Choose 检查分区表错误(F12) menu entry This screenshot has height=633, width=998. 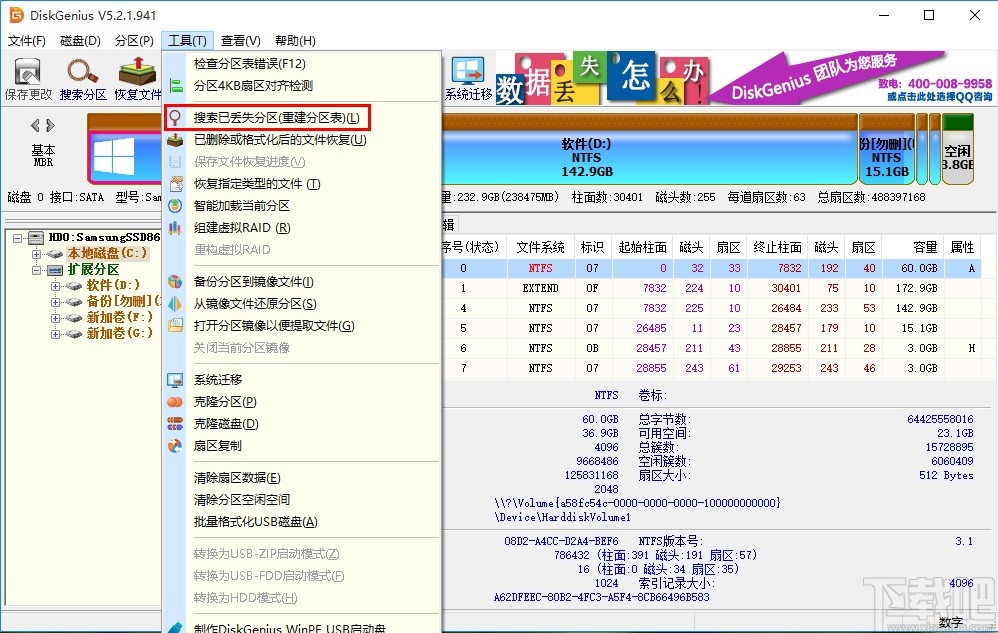pos(250,64)
